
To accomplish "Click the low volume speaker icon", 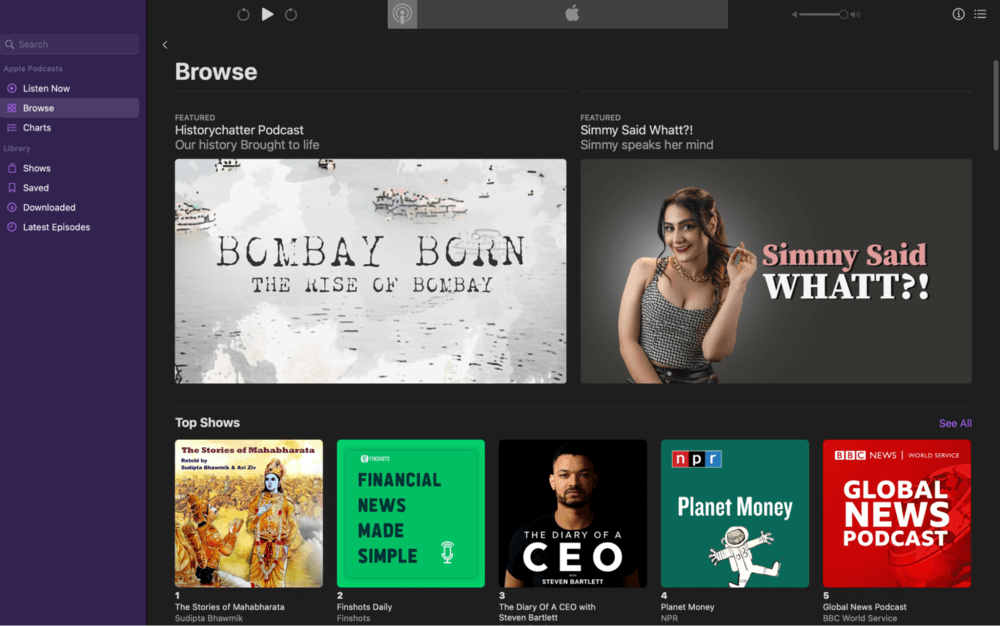I will click(795, 14).
